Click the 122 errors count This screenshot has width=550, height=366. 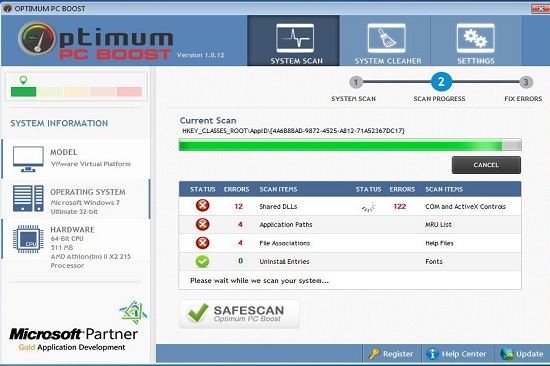coord(400,206)
